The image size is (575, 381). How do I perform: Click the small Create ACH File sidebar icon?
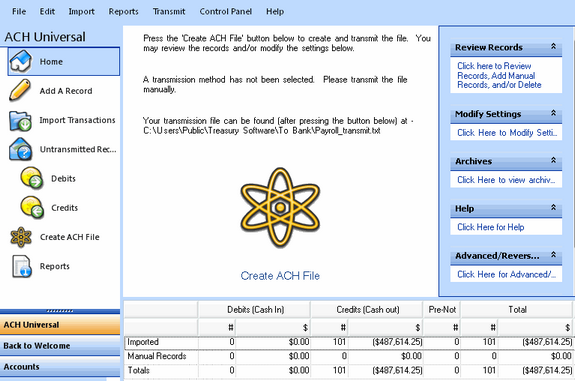click(x=21, y=237)
